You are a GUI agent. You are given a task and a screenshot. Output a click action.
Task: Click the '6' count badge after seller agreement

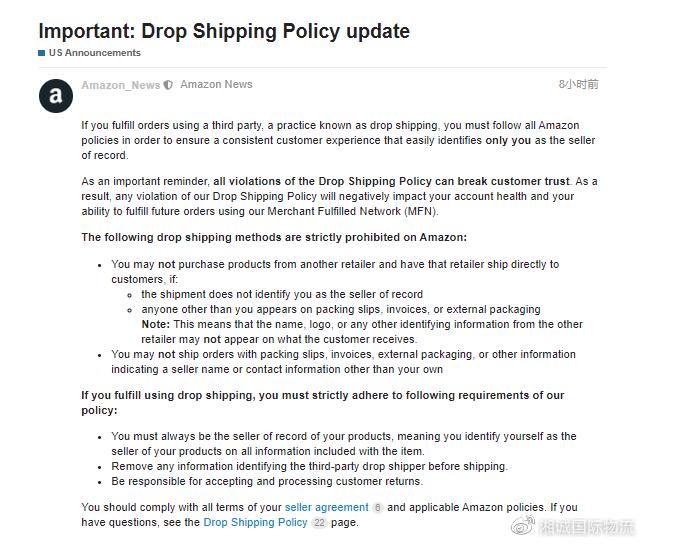pyautogui.click(x=378, y=508)
